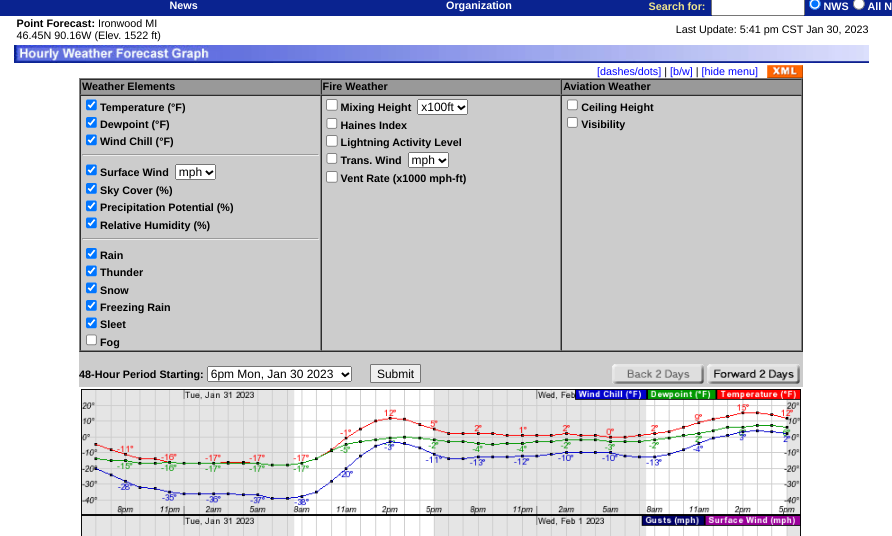Click the purple Surface Wind (mph) legend swatch
Image resolution: width=892 pixels, height=536 pixels.
pyautogui.click(x=752, y=521)
